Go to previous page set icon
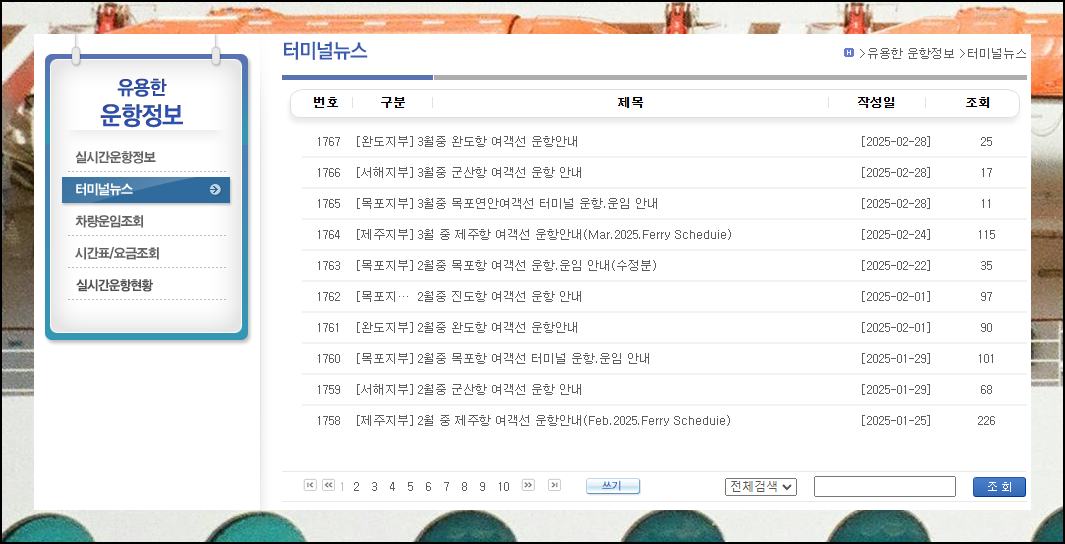 click(328, 485)
